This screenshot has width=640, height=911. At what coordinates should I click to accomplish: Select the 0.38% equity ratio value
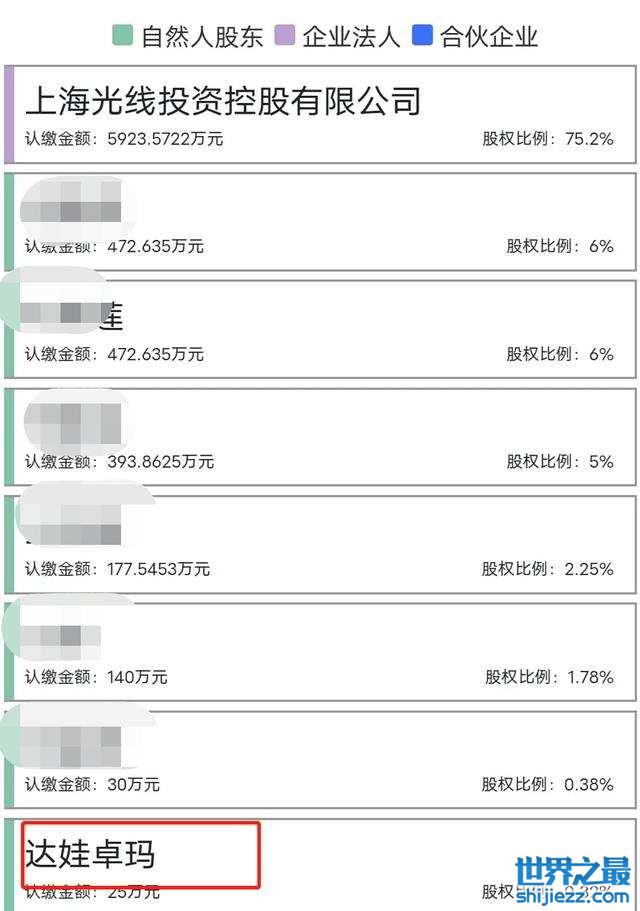(588, 785)
